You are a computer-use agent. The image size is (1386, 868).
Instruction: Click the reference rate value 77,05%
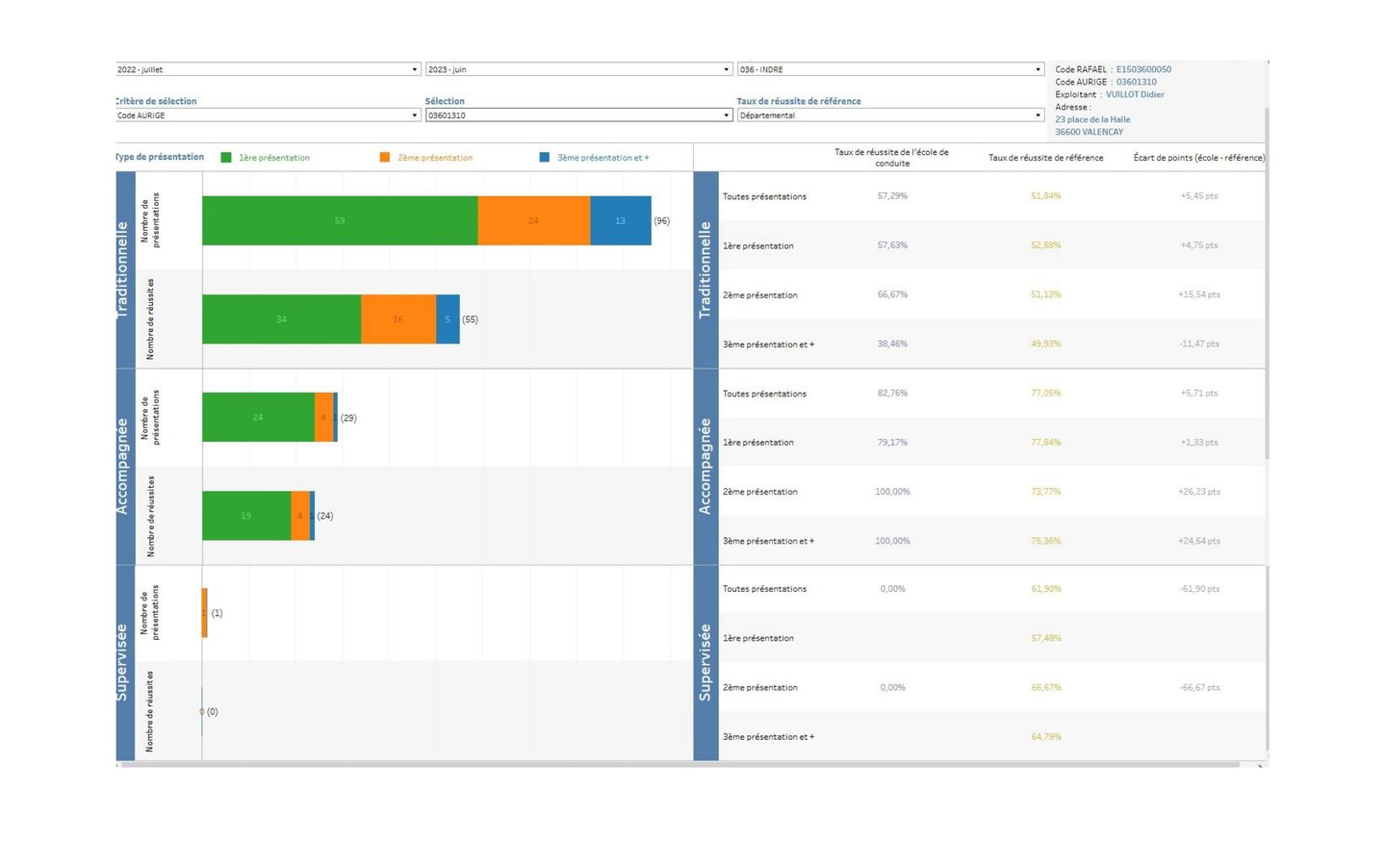[1046, 393]
